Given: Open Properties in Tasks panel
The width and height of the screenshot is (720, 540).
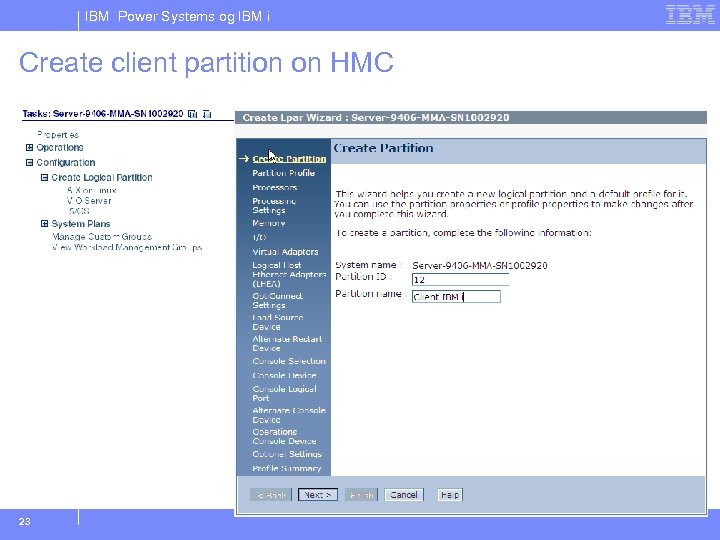Looking at the screenshot, I should 58,135.
